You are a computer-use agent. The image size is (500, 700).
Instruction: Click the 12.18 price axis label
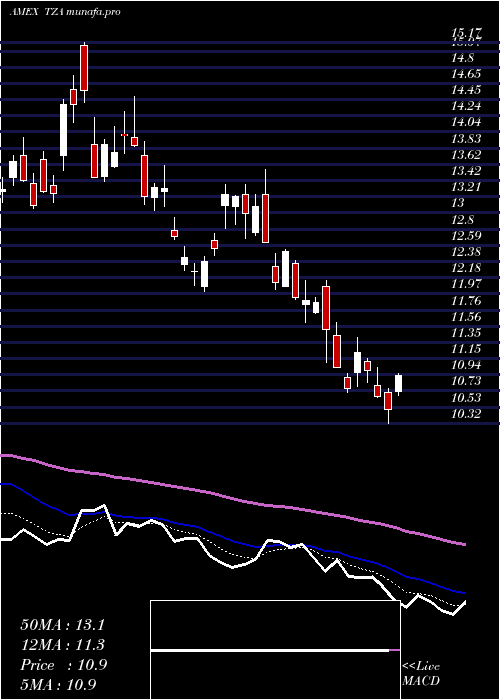pyautogui.click(x=466, y=268)
